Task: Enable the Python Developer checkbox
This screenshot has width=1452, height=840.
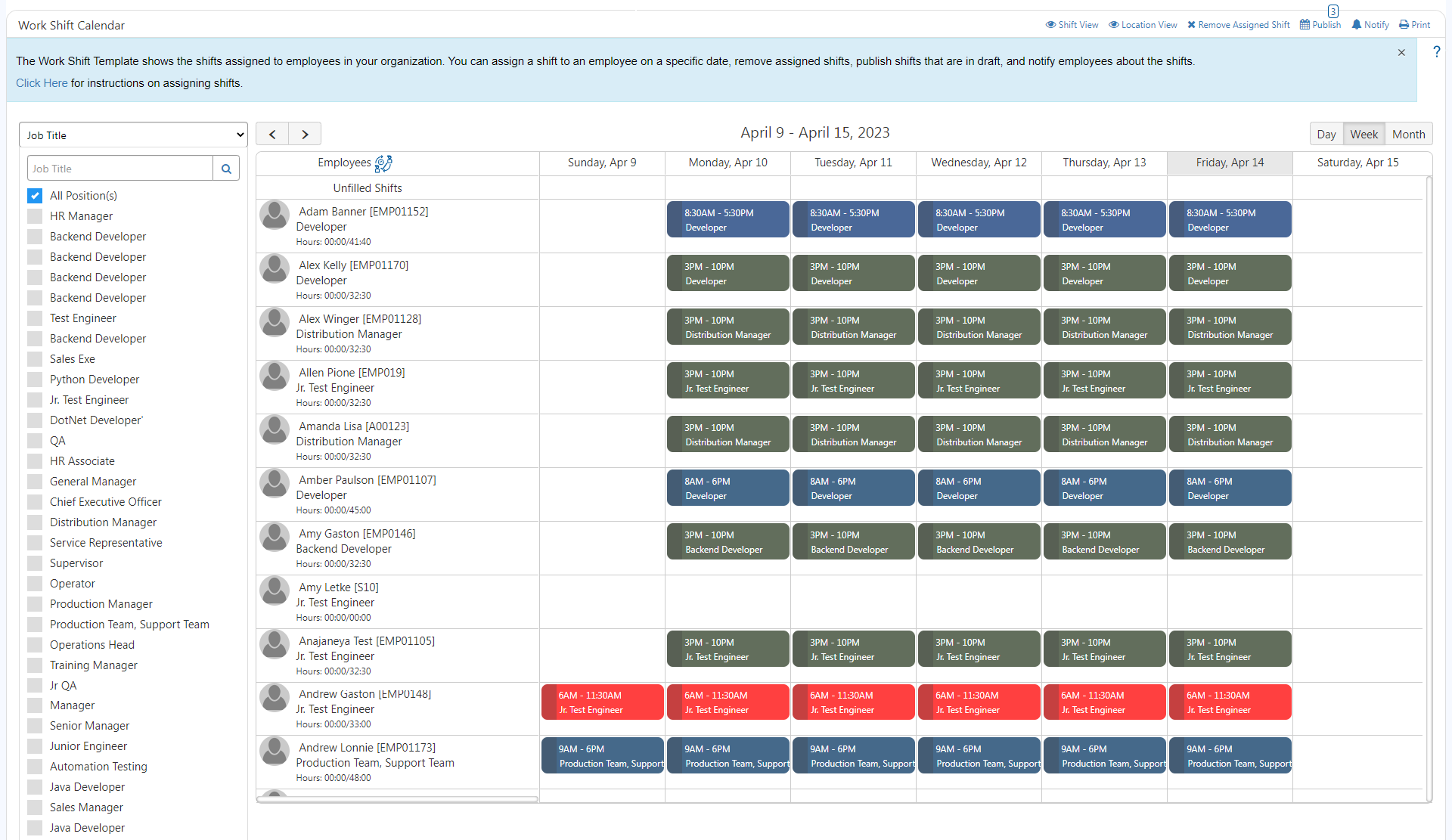Action: coord(35,380)
